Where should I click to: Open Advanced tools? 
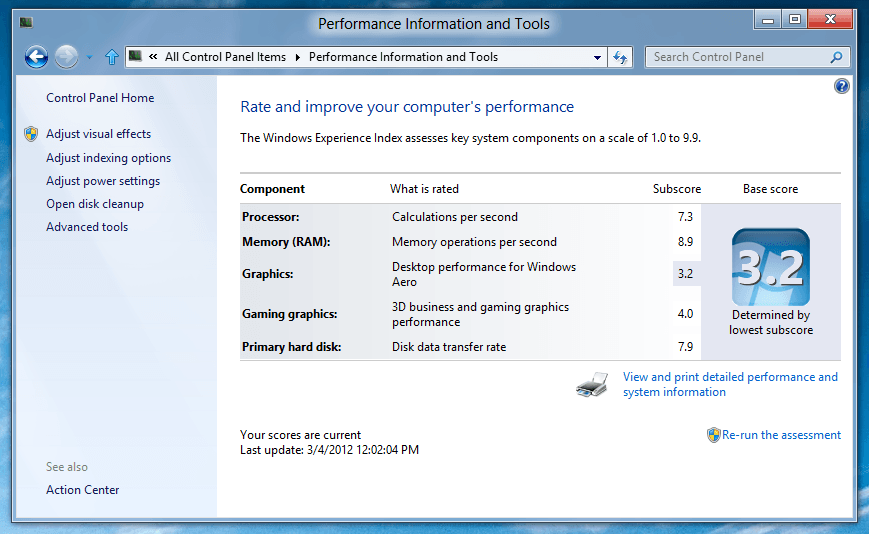pyautogui.click(x=87, y=227)
